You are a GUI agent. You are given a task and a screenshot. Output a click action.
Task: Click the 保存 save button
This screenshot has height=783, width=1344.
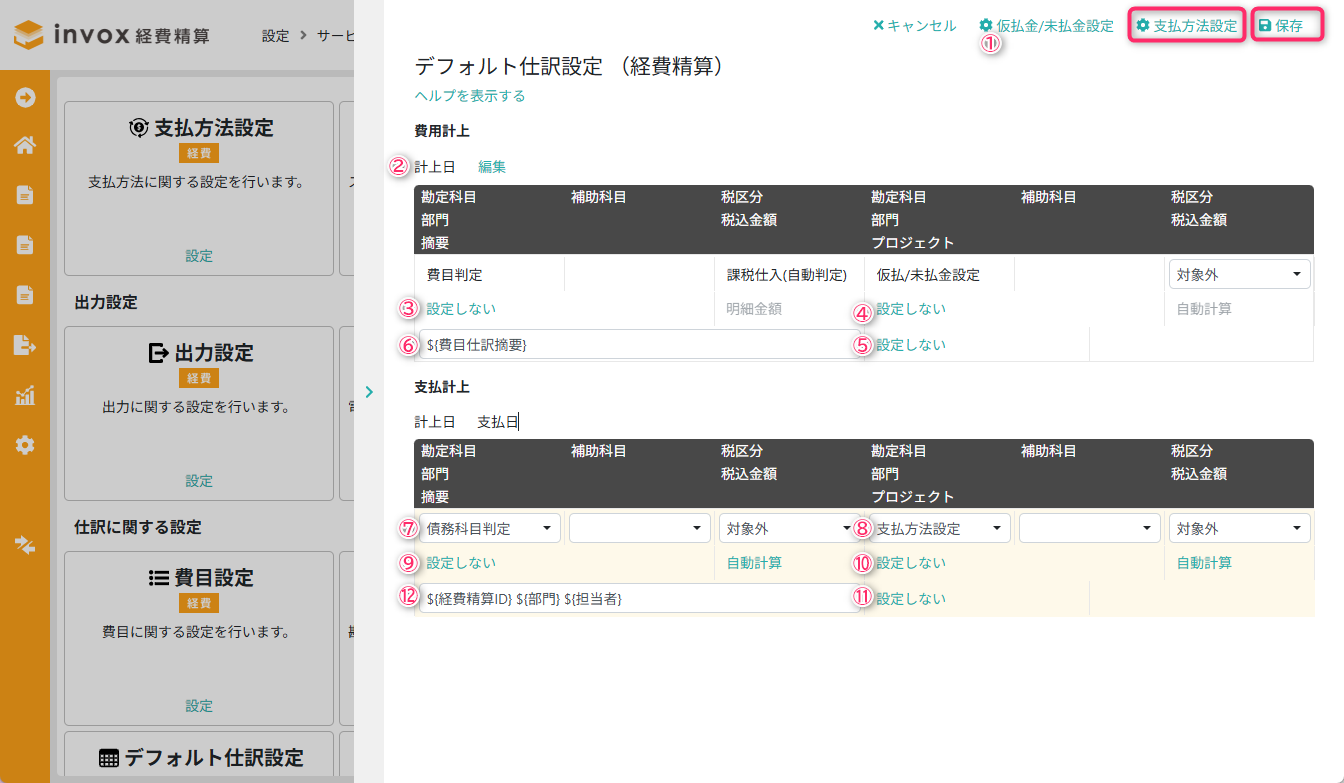pos(1286,26)
